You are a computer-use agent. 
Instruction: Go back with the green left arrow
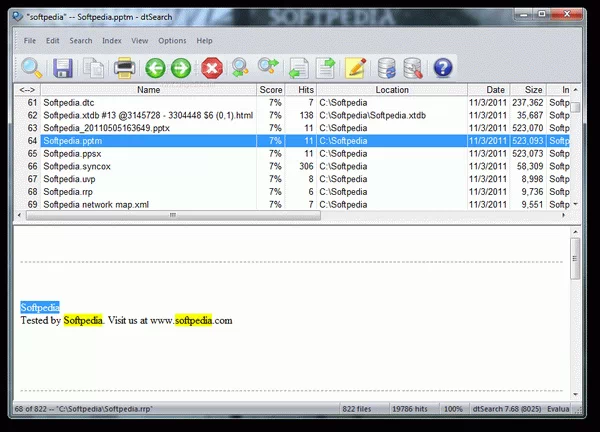coord(154,68)
